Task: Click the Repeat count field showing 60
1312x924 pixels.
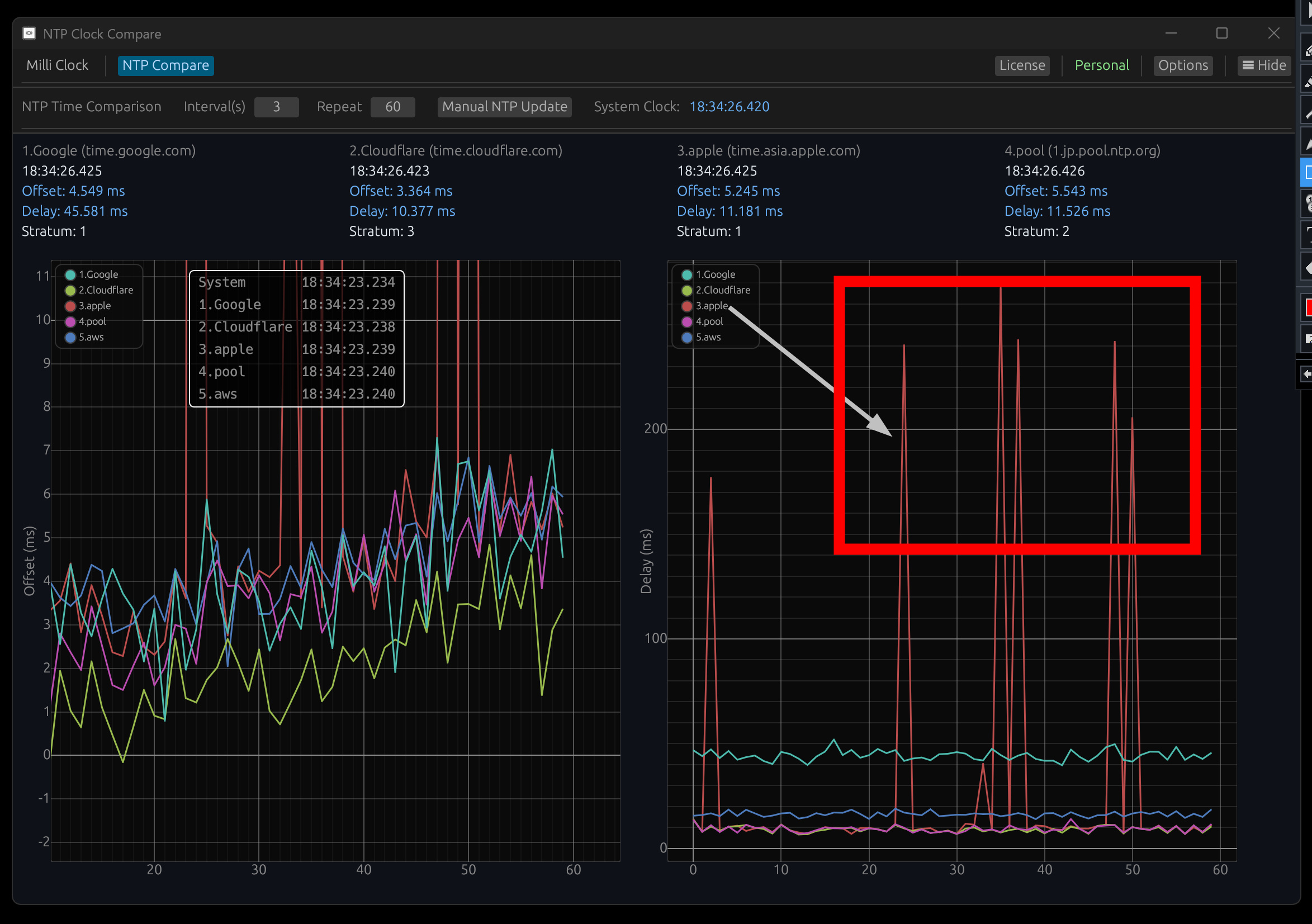Action: 392,107
